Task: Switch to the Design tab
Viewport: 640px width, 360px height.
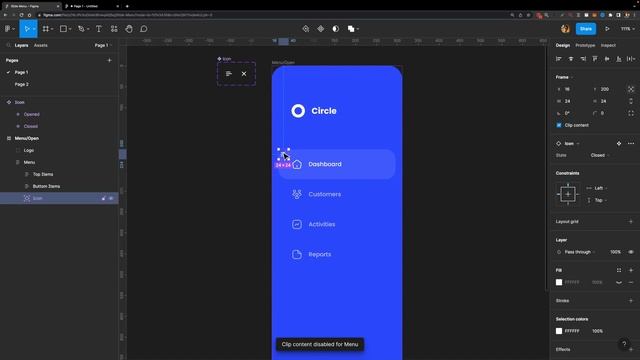Action: pos(563,45)
